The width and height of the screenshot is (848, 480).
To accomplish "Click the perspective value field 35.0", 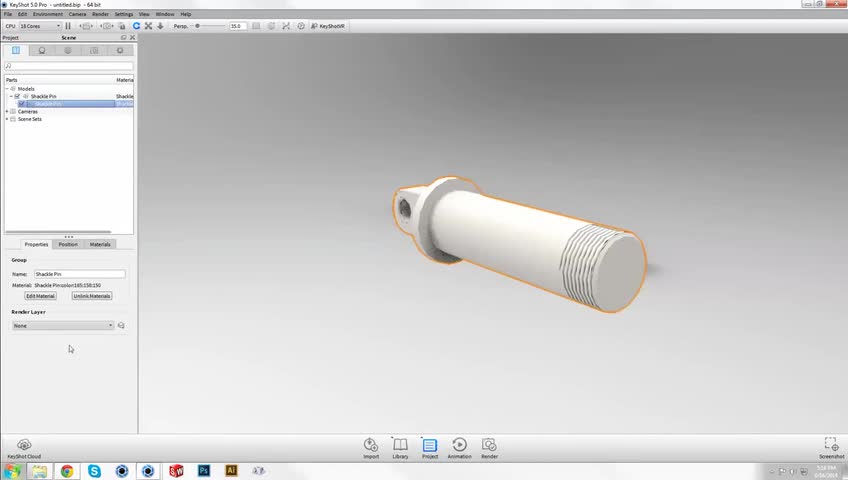I will 238,26.
